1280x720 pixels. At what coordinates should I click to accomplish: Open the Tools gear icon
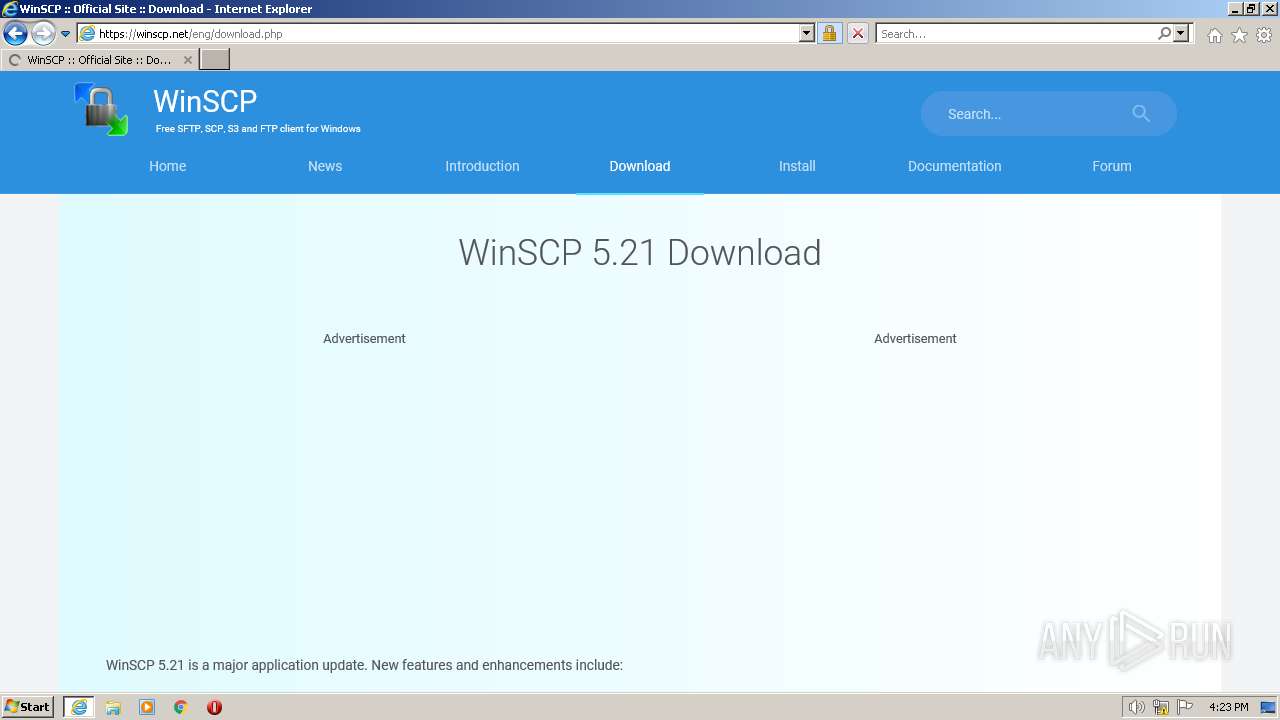[x=1264, y=35]
